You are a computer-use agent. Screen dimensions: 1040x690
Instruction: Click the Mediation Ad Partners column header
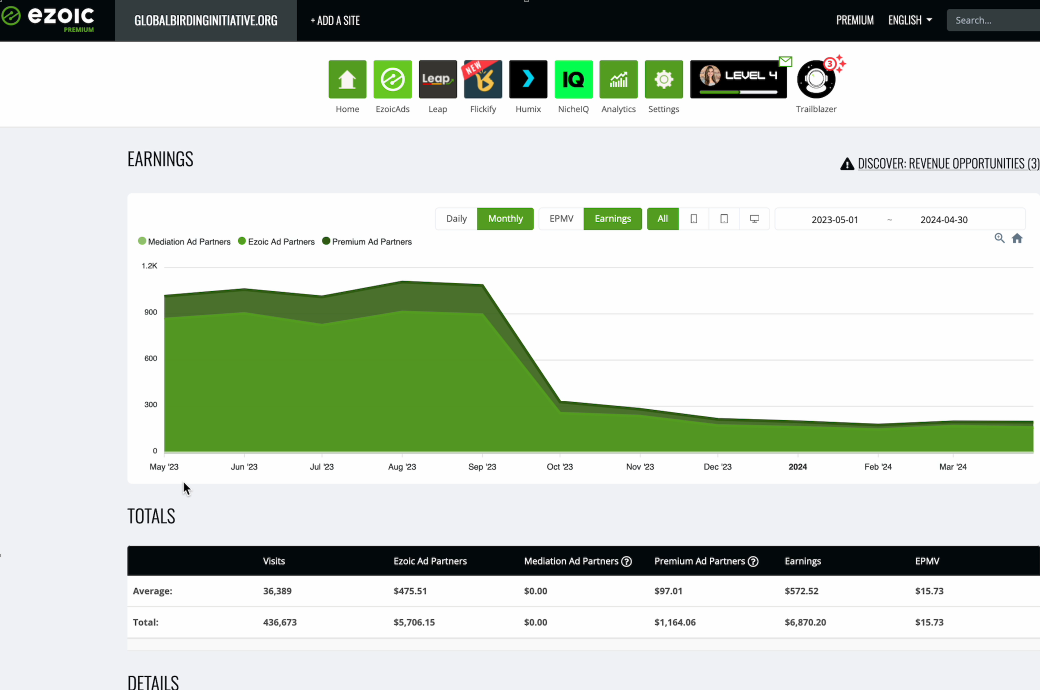click(571, 561)
